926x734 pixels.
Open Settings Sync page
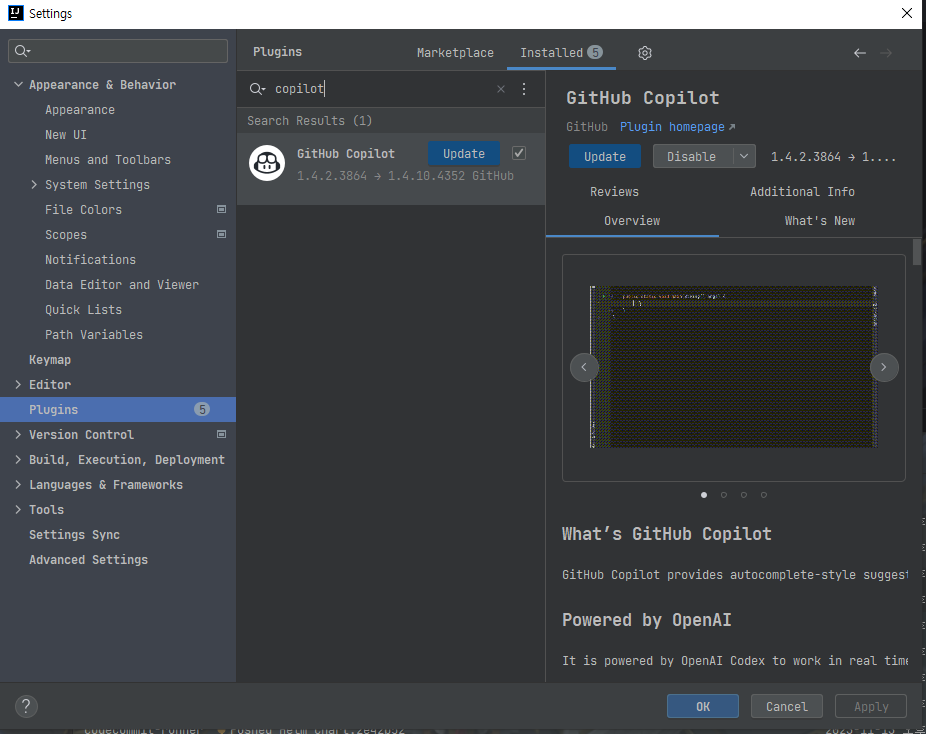tap(74, 534)
